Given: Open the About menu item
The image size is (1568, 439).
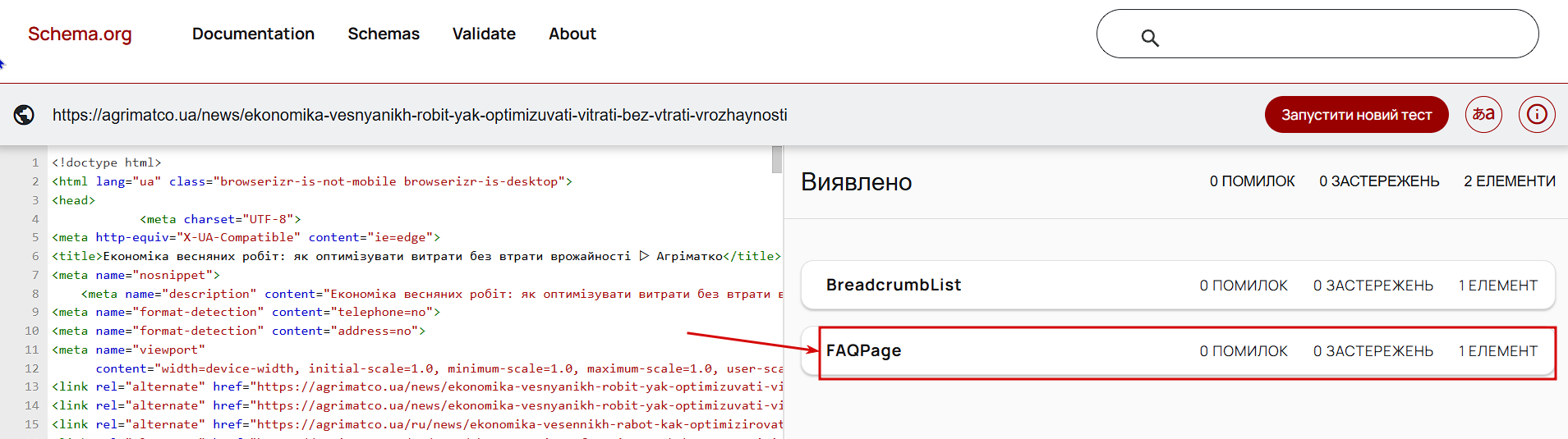Looking at the screenshot, I should (x=572, y=34).
